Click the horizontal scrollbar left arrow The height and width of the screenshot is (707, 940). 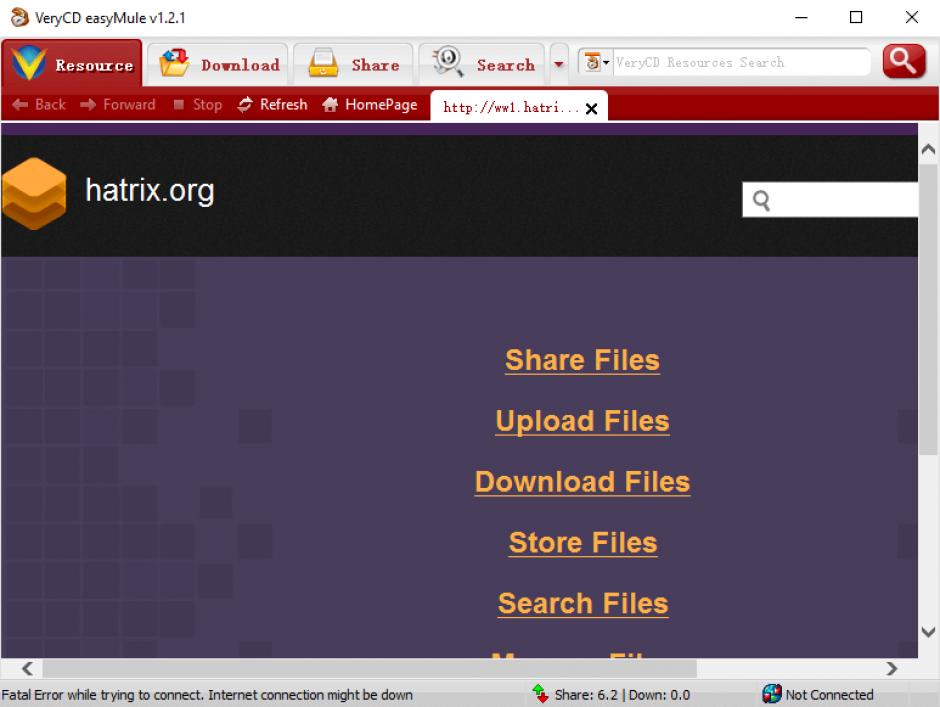[27, 668]
